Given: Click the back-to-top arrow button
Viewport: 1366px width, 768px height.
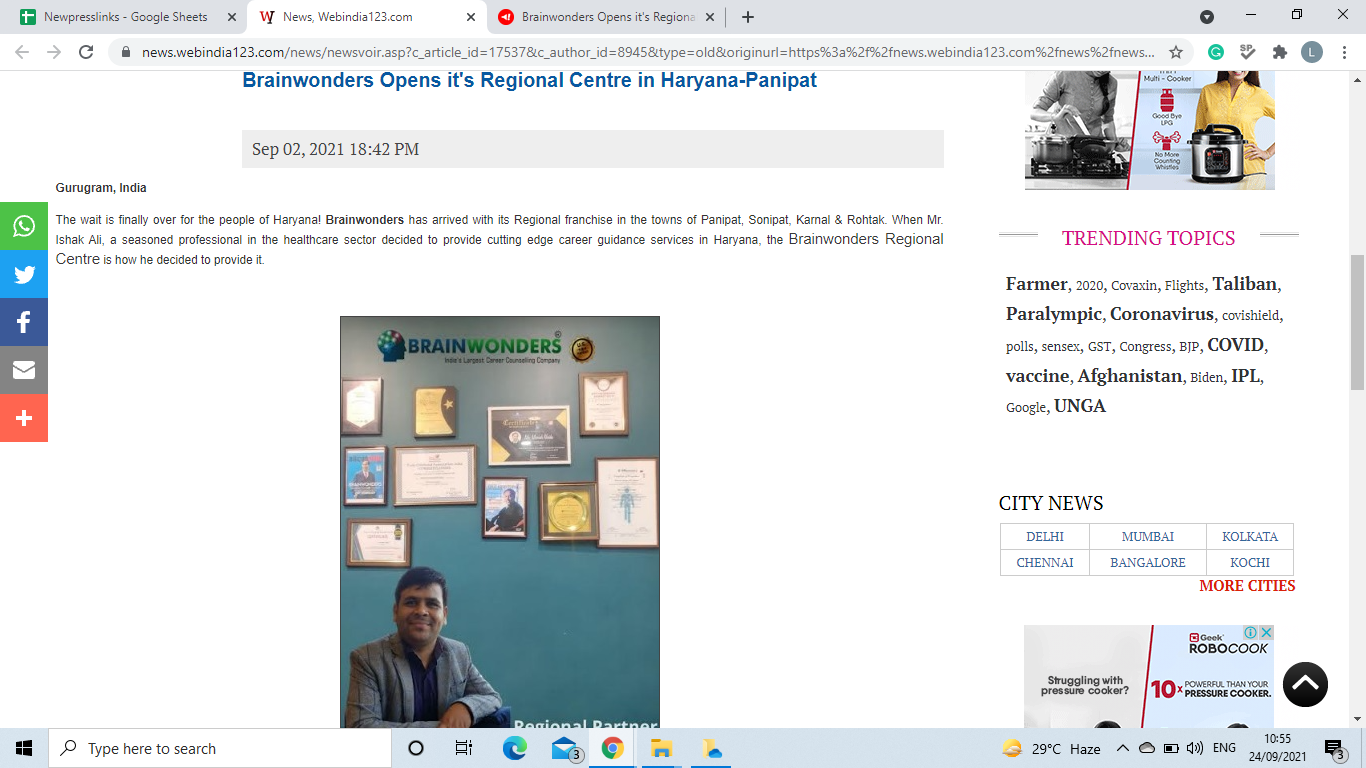Looking at the screenshot, I should tap(1305, 685).
